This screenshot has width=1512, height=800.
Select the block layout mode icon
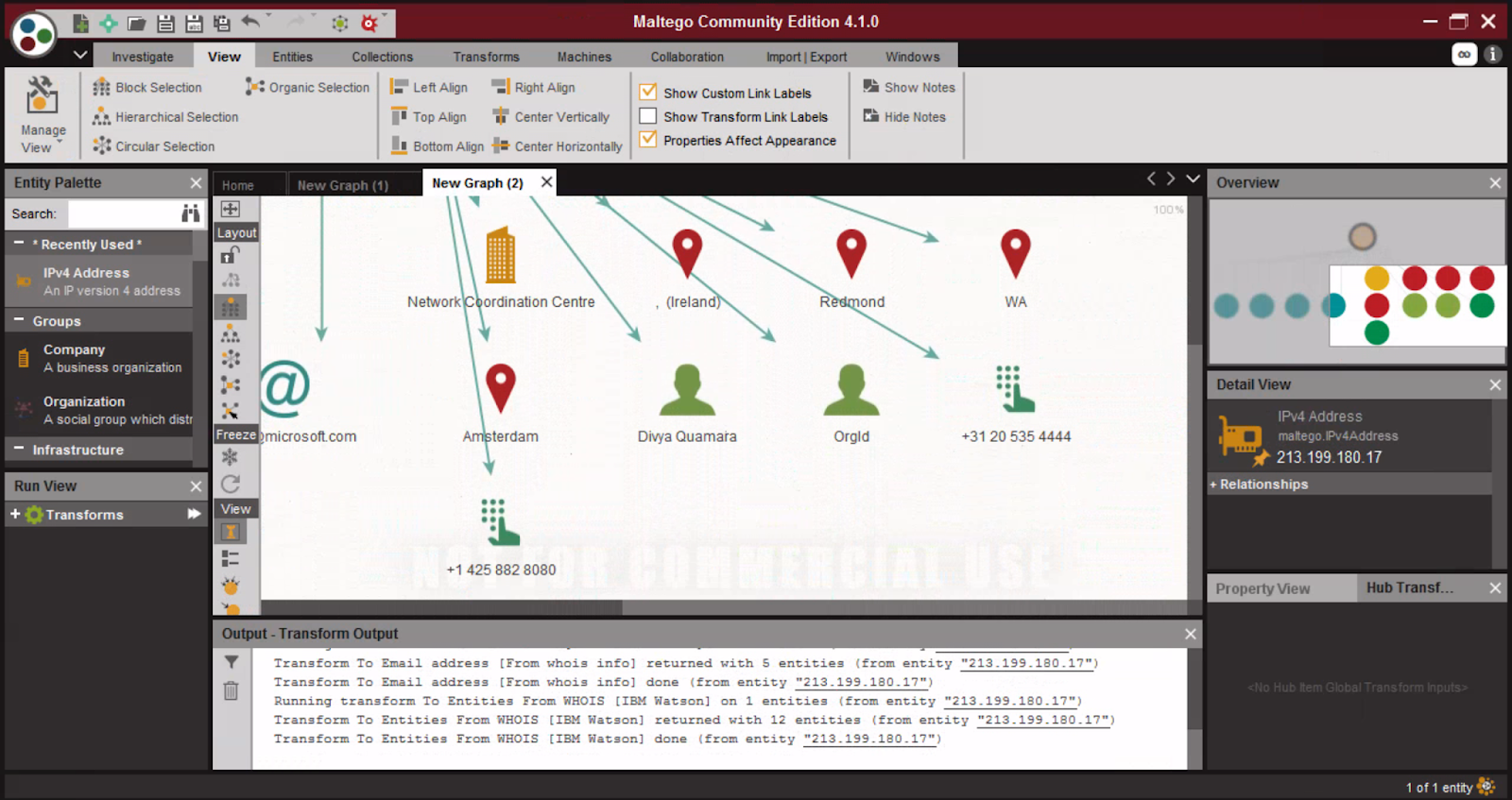230,307
